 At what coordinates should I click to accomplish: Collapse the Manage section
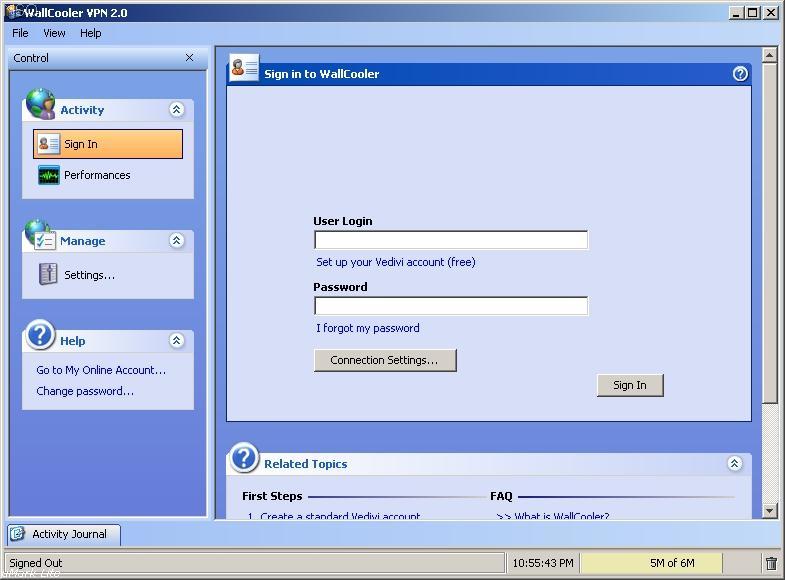tap(176, 240)
